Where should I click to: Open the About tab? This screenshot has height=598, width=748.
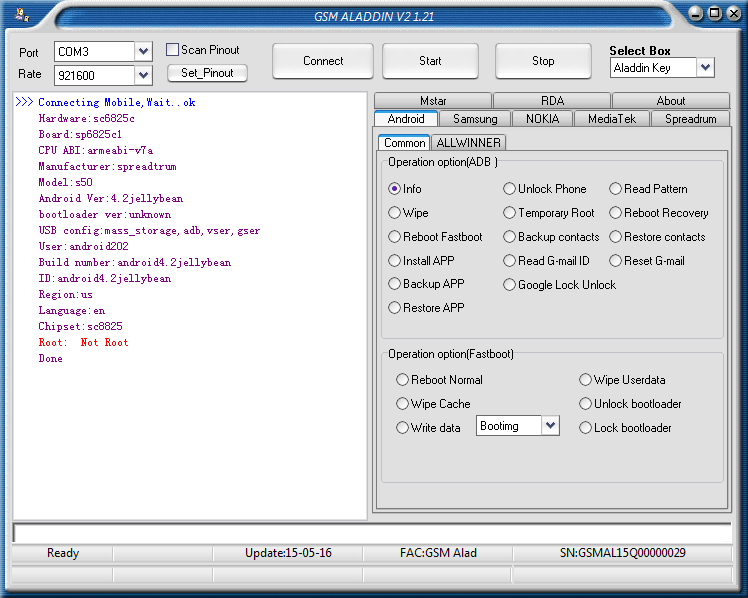[x=671, y=101]
